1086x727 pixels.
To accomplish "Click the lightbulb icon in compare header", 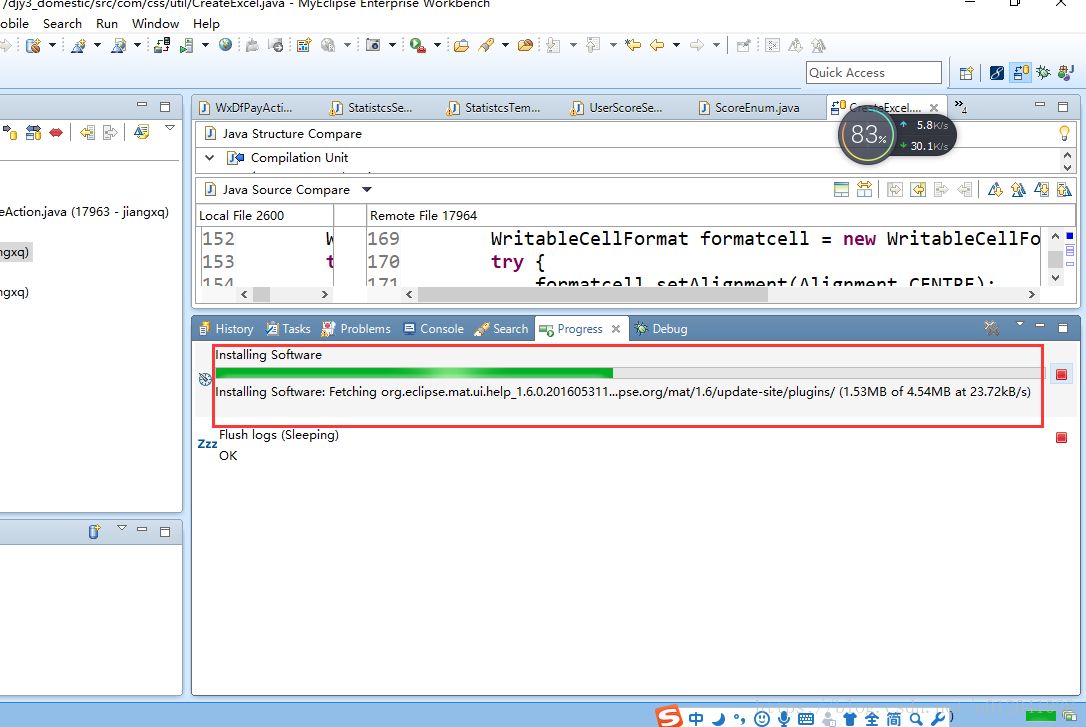I will tap(1065, 133).
